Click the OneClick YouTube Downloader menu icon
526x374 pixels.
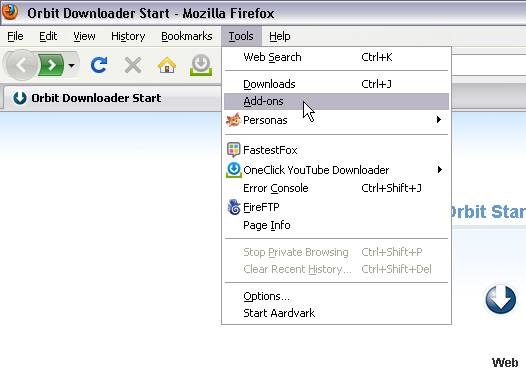pos(234,170)
